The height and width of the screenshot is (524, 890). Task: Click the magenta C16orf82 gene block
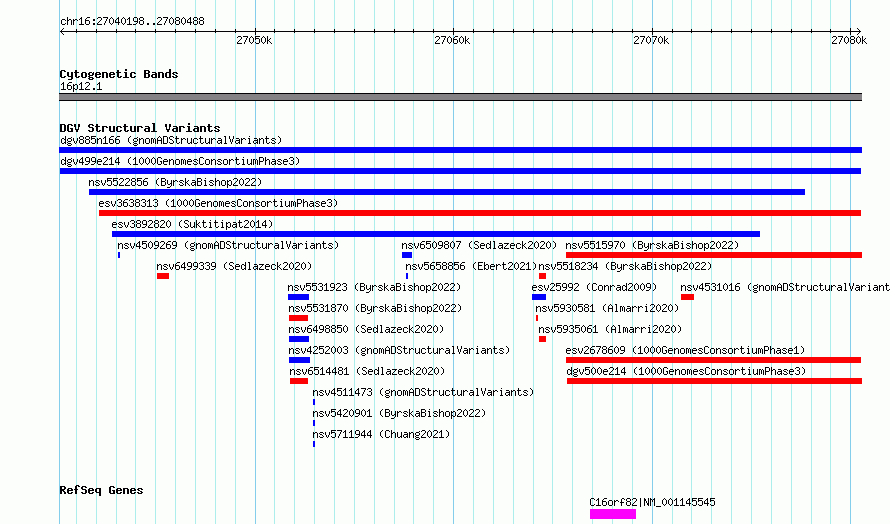[x=612, y=514]
